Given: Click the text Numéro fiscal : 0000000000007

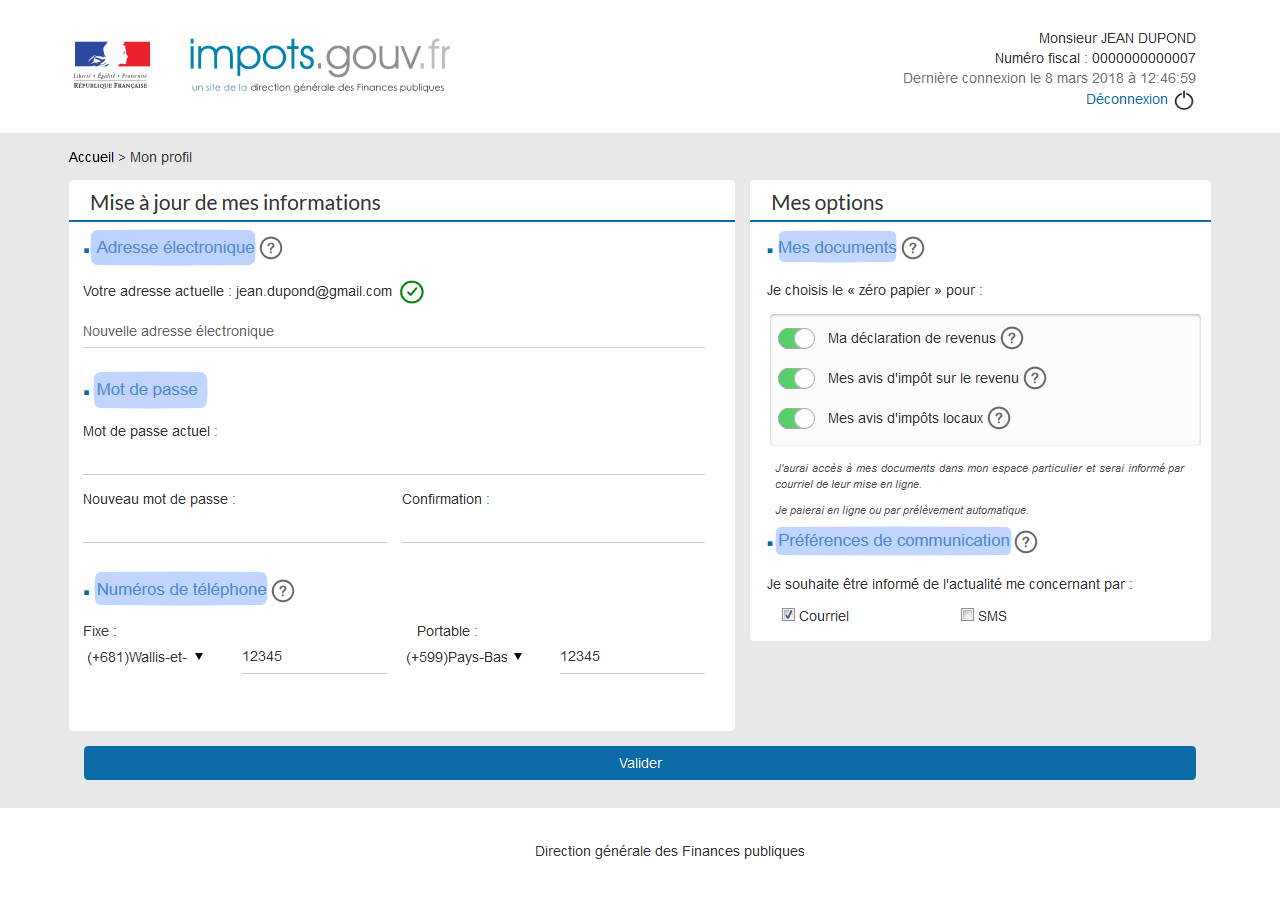Looking at the screenshot, I should point(1095,58).
